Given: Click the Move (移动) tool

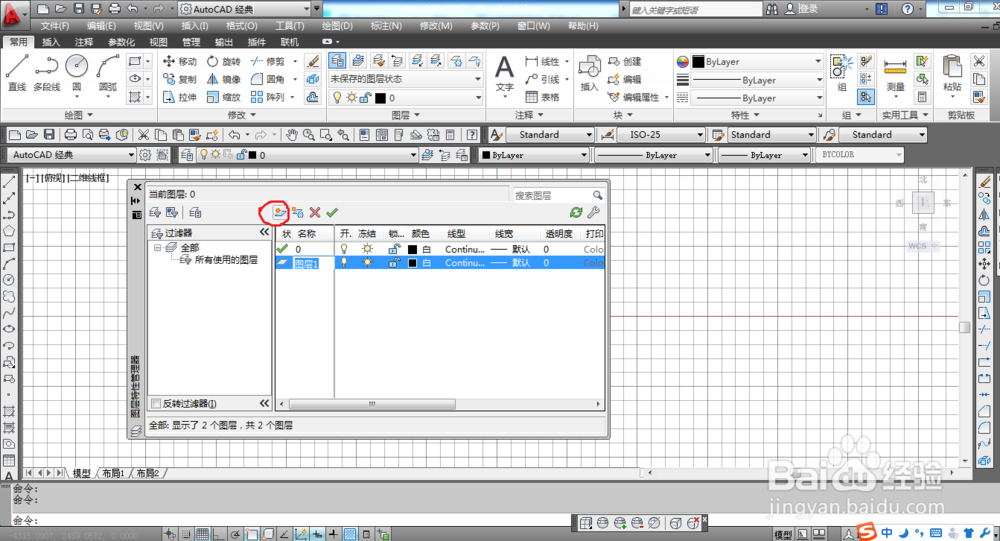Looking at the screenshot, I should tap(180, 61).
